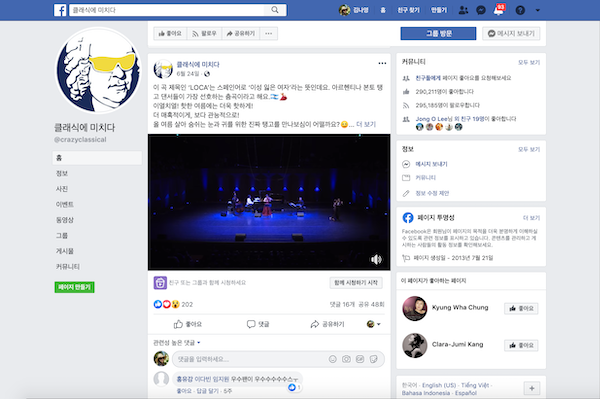Click the GIF icon in the comment box

pos(360,359)
